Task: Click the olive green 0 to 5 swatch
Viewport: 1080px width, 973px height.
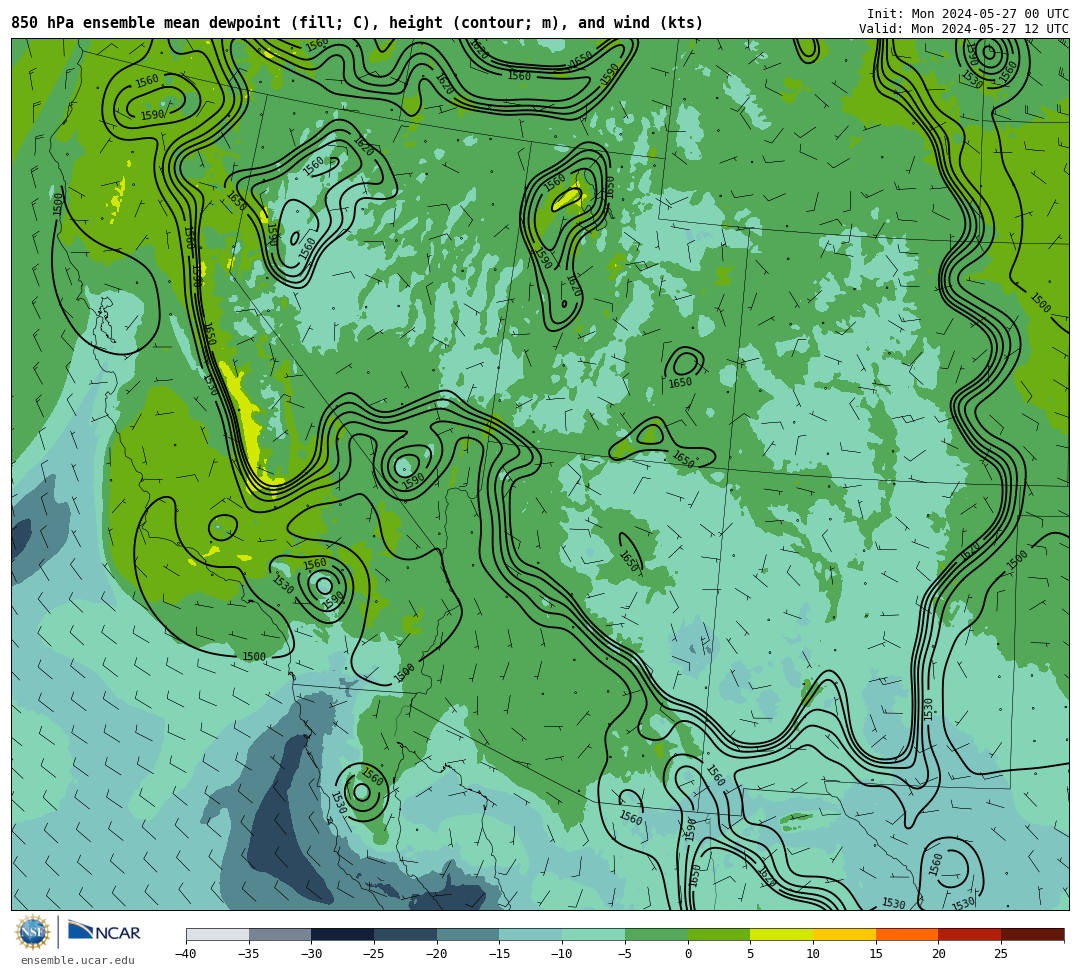Action: [719, 934]
